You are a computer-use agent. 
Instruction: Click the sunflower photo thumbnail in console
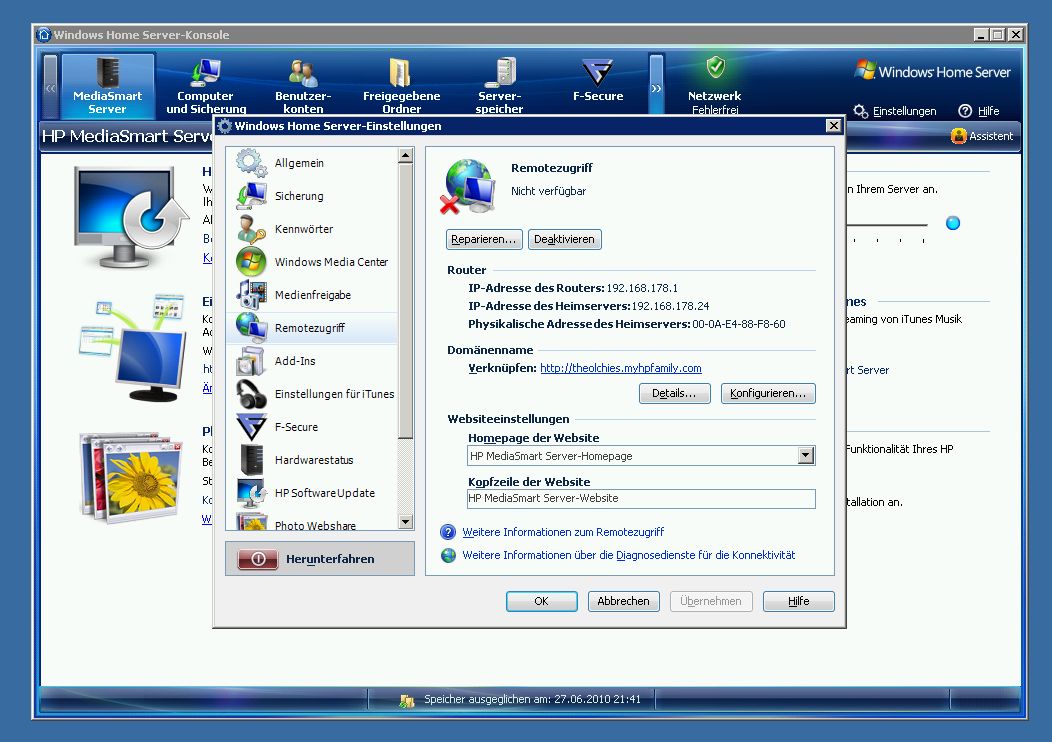(132, 476)
